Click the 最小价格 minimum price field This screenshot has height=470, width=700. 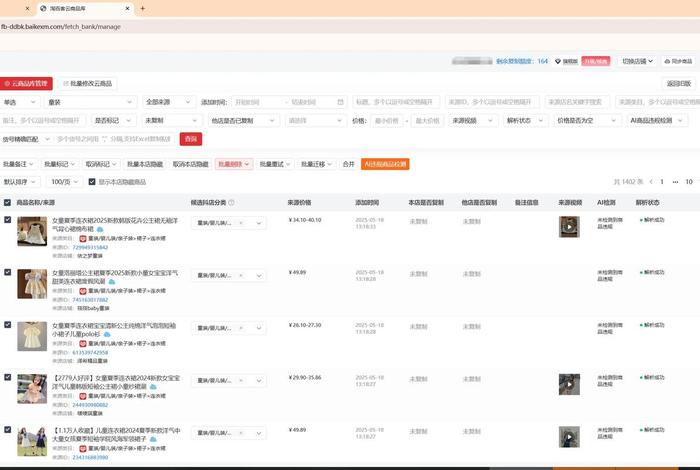click(387, 121)
